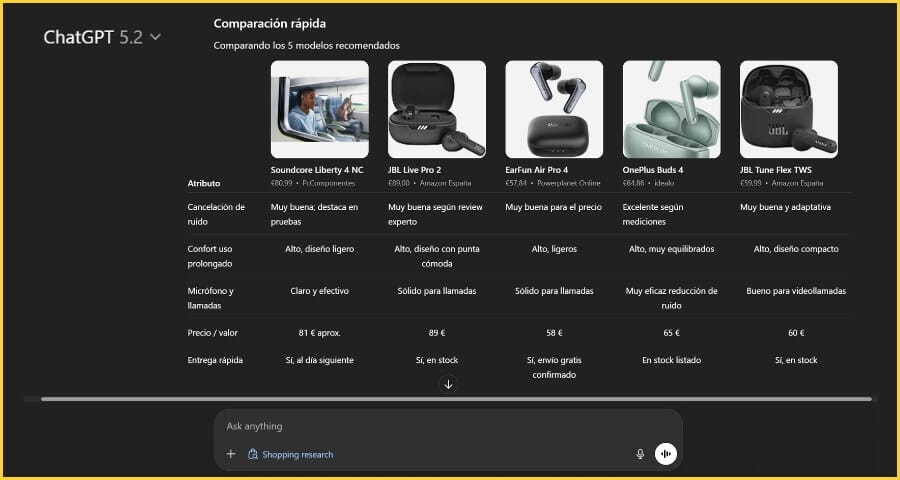
Task: Click 'Sí, envío gratis confirmado' cell
Action: coord(554,367)
